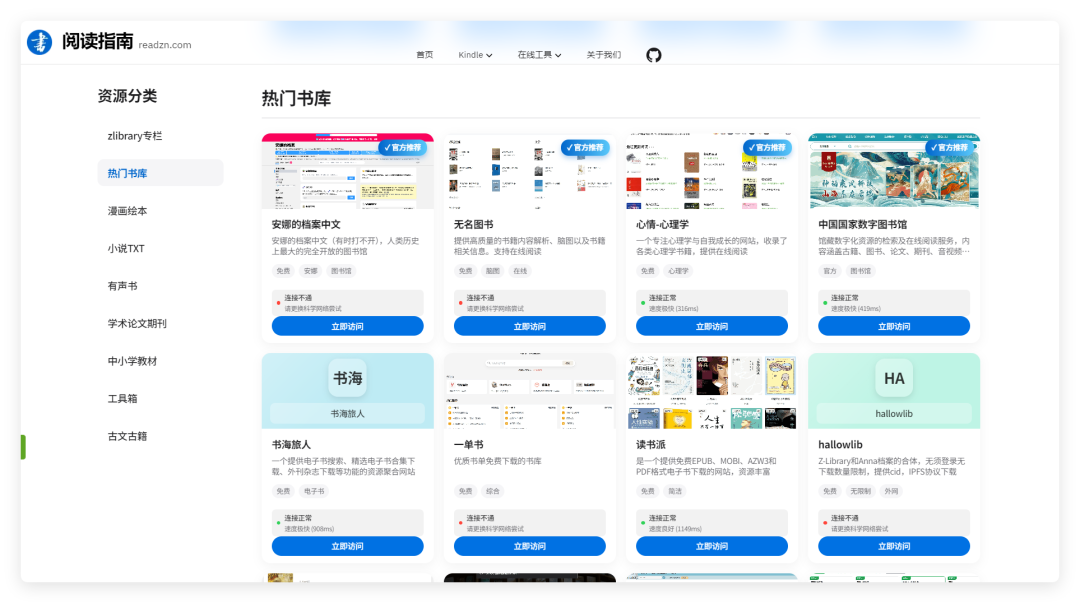Click 连接正常 status on 心情-心理学
This screenshot has height=603, width=1080.
click(712, 303)
